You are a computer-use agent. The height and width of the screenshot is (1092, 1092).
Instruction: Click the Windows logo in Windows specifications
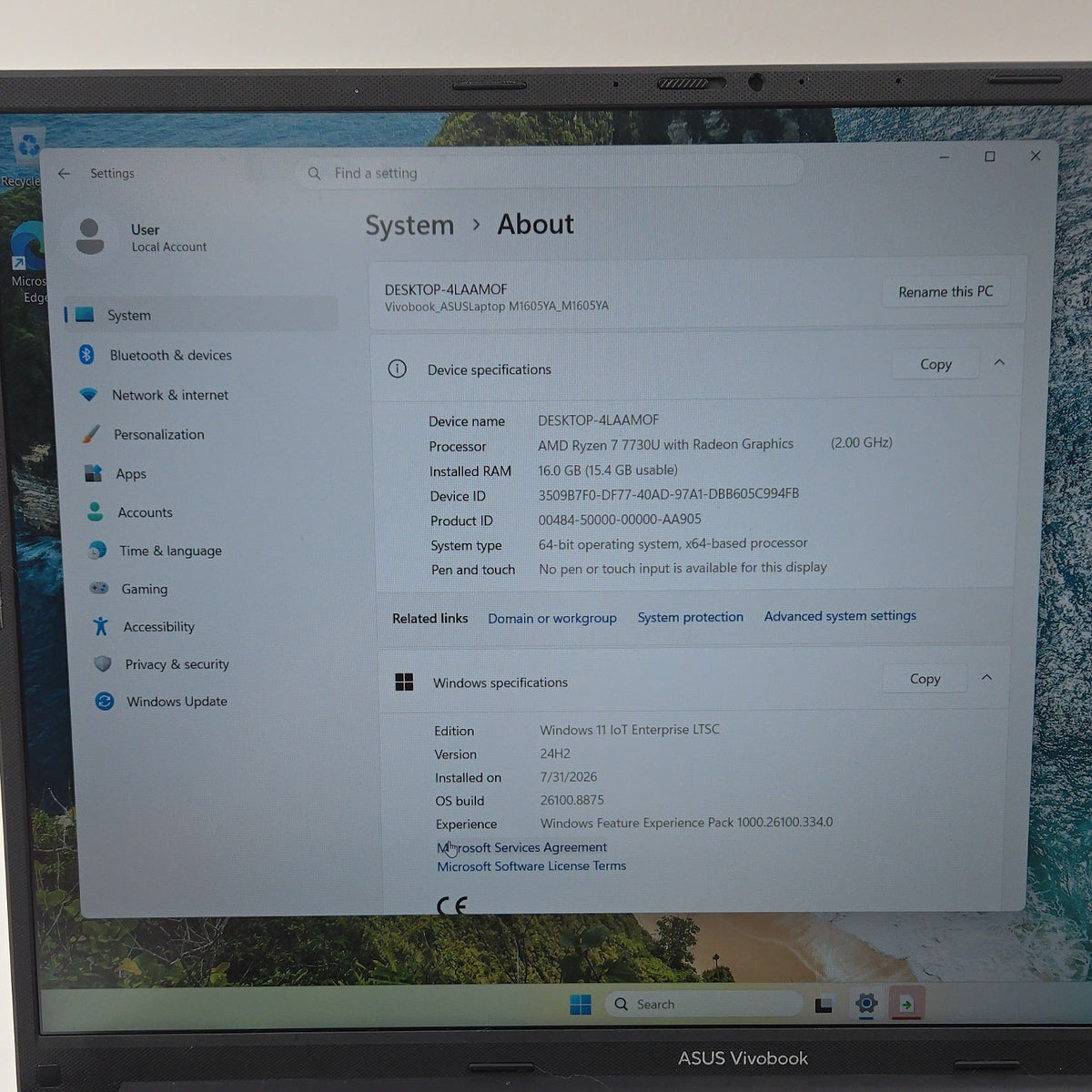pos(405,682)
